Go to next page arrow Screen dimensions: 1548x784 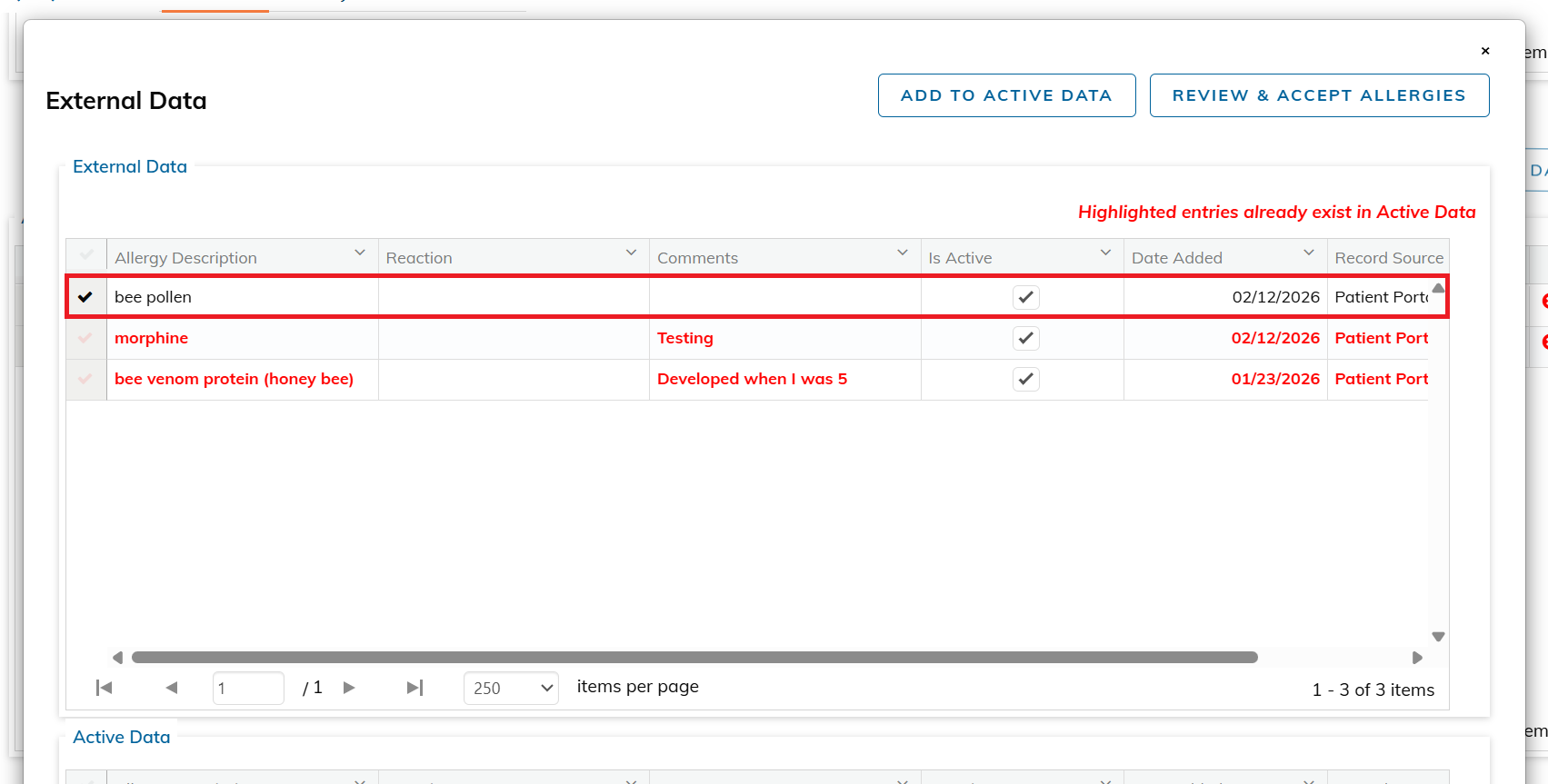pyautogui.click(x=349, y=688)
